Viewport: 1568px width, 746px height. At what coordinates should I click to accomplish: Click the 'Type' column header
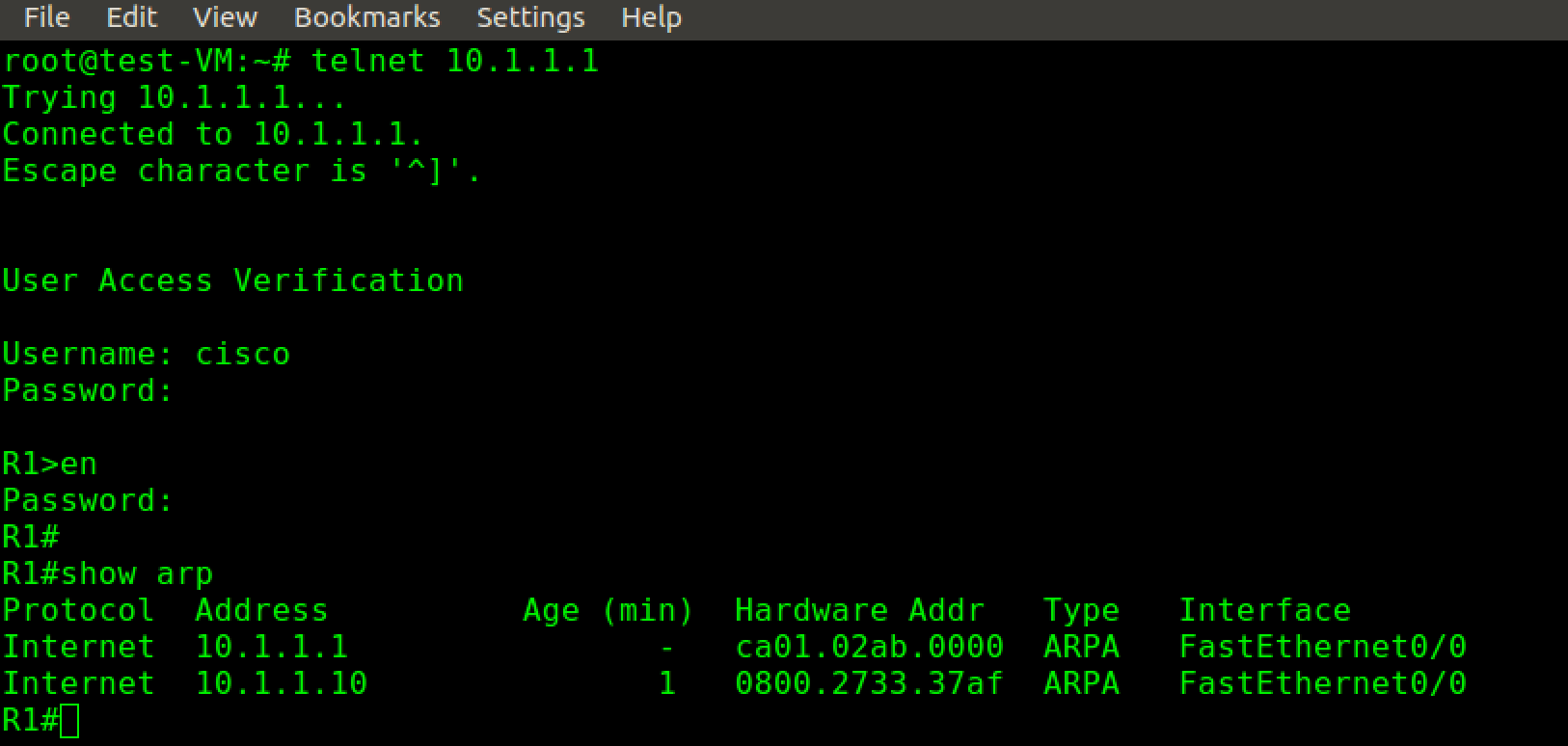click(1081, 611)
